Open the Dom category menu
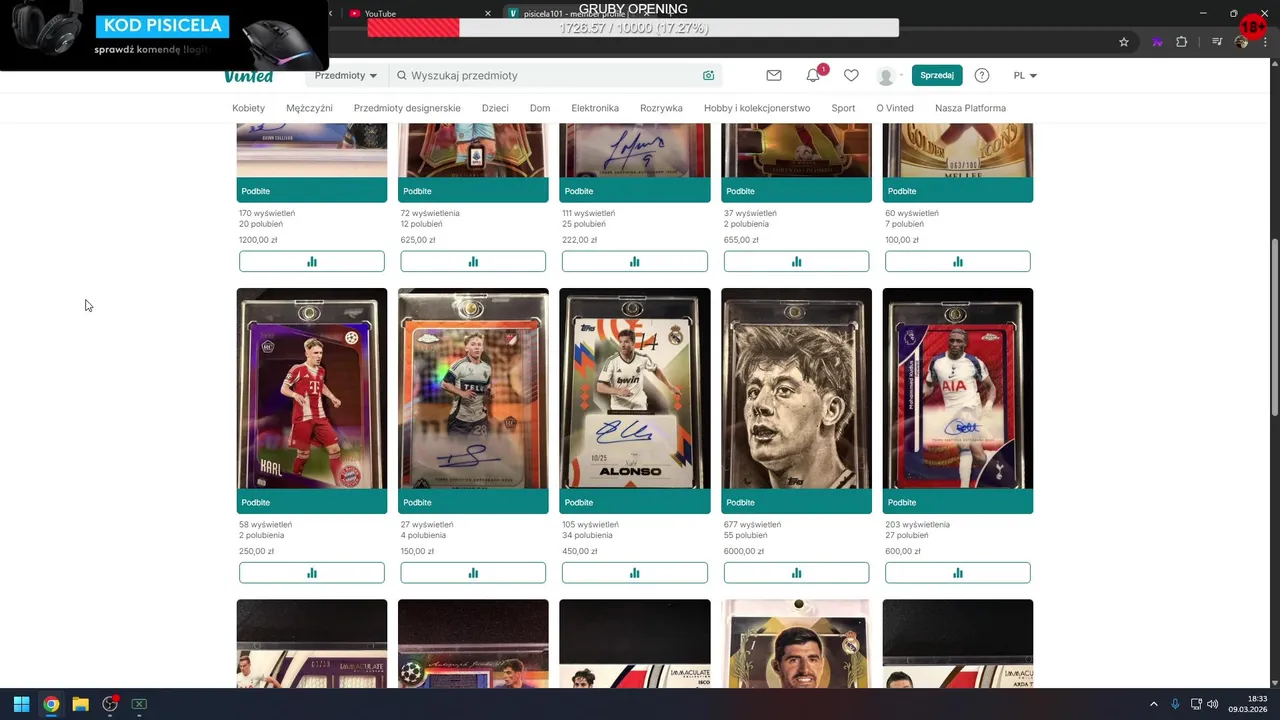The width and height of the screenshot is (1280, 720). pos(540,108)
